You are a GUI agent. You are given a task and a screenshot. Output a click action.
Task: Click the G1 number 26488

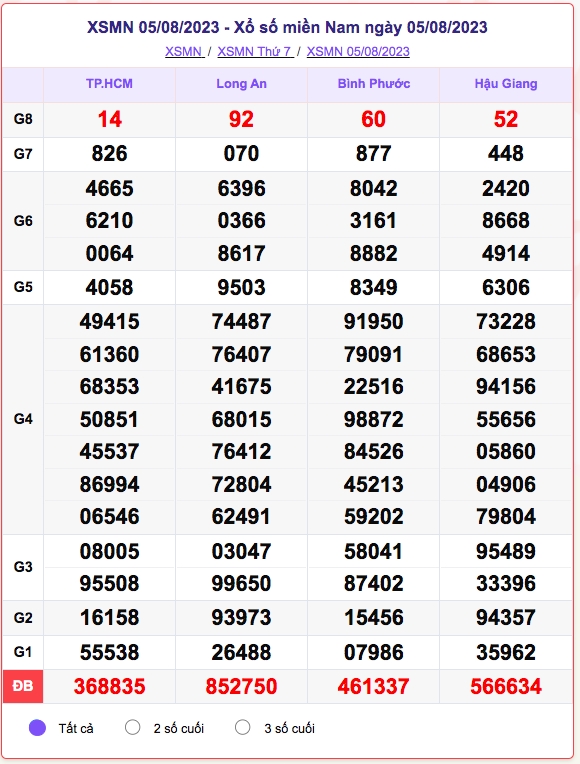[x=241, y=652]
